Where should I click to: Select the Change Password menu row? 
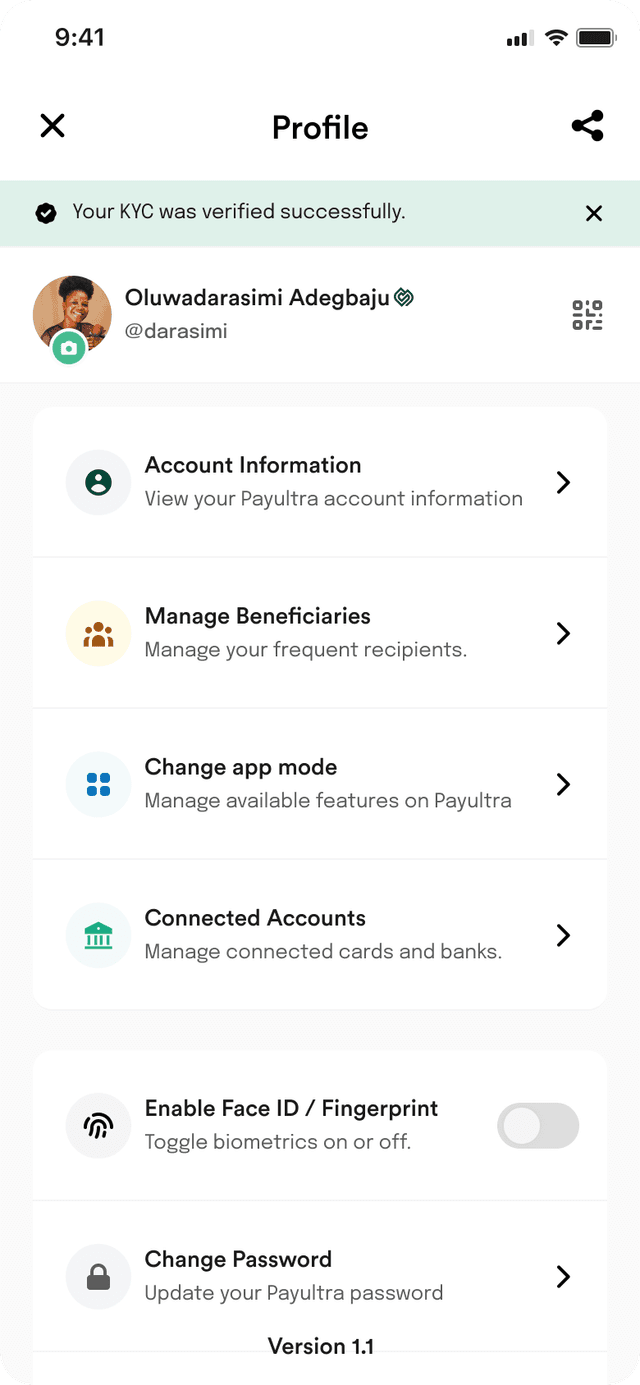pyautogui.click(x=320, y=1276)
